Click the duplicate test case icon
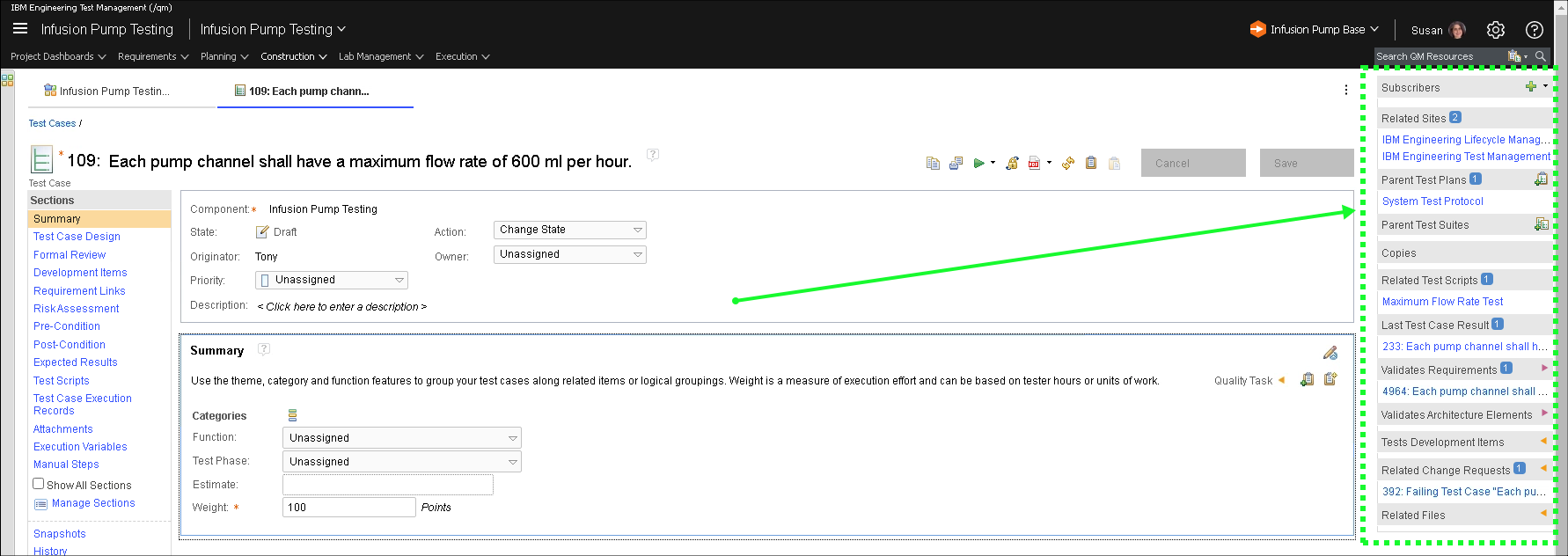 (x=933, y=163)
